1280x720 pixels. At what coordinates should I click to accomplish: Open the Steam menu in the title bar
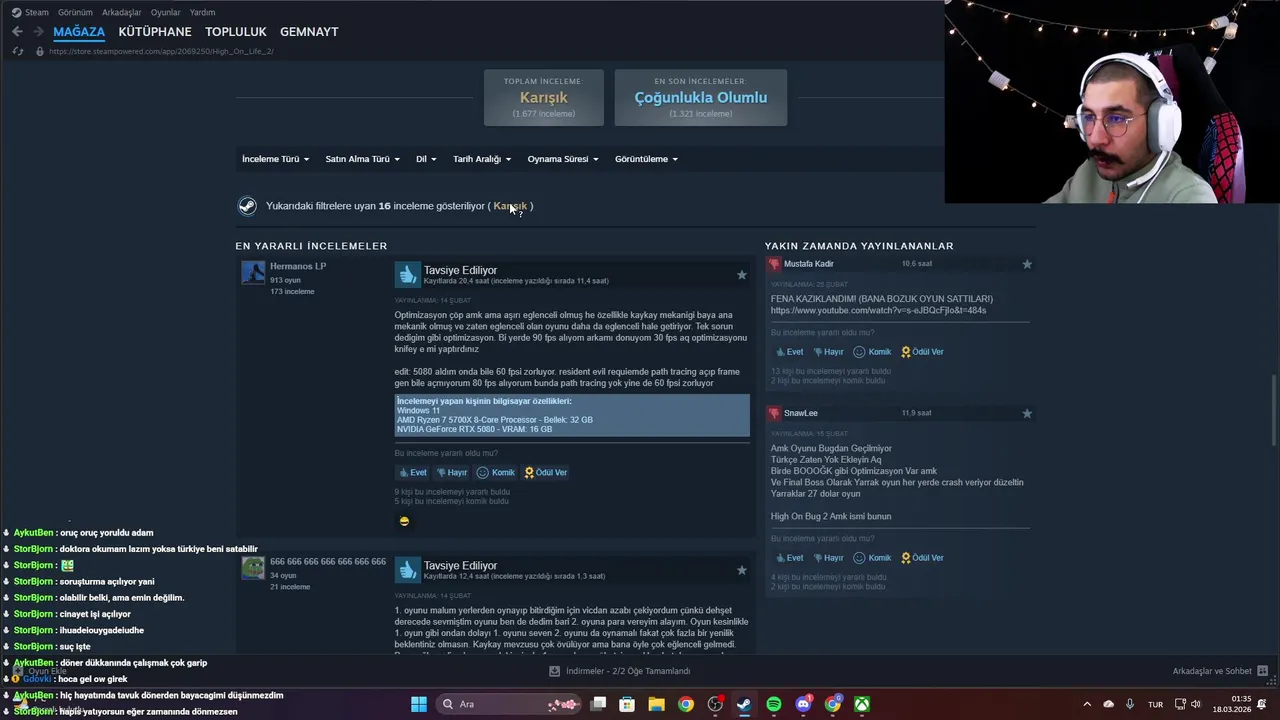pos(30,12)
